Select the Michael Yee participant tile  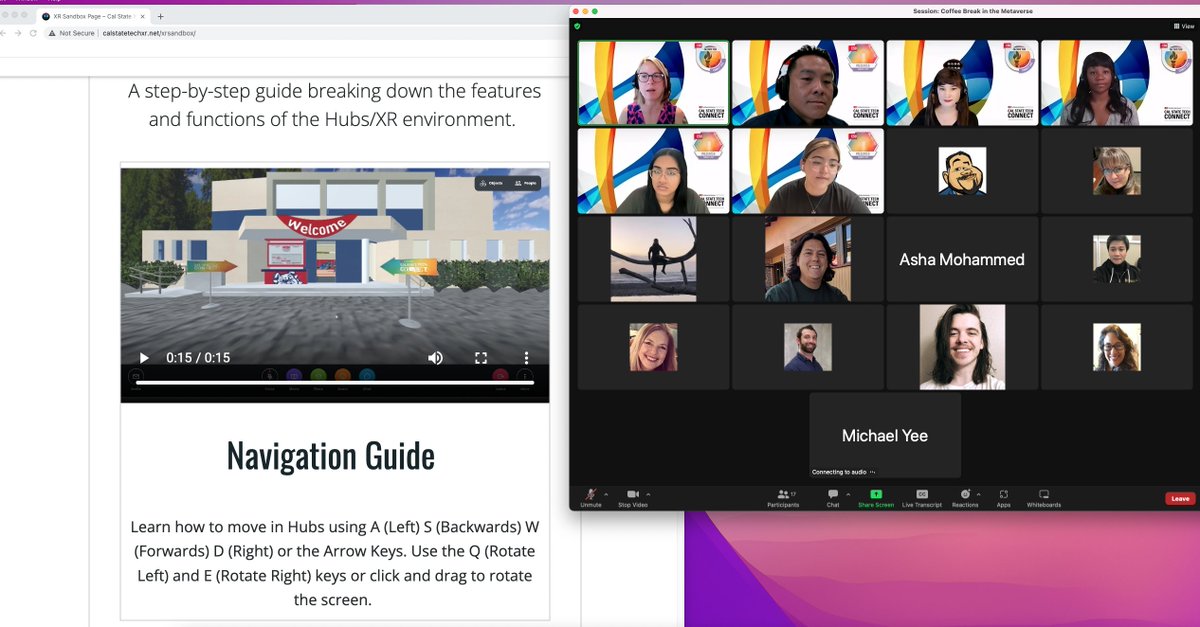point(885,435)
